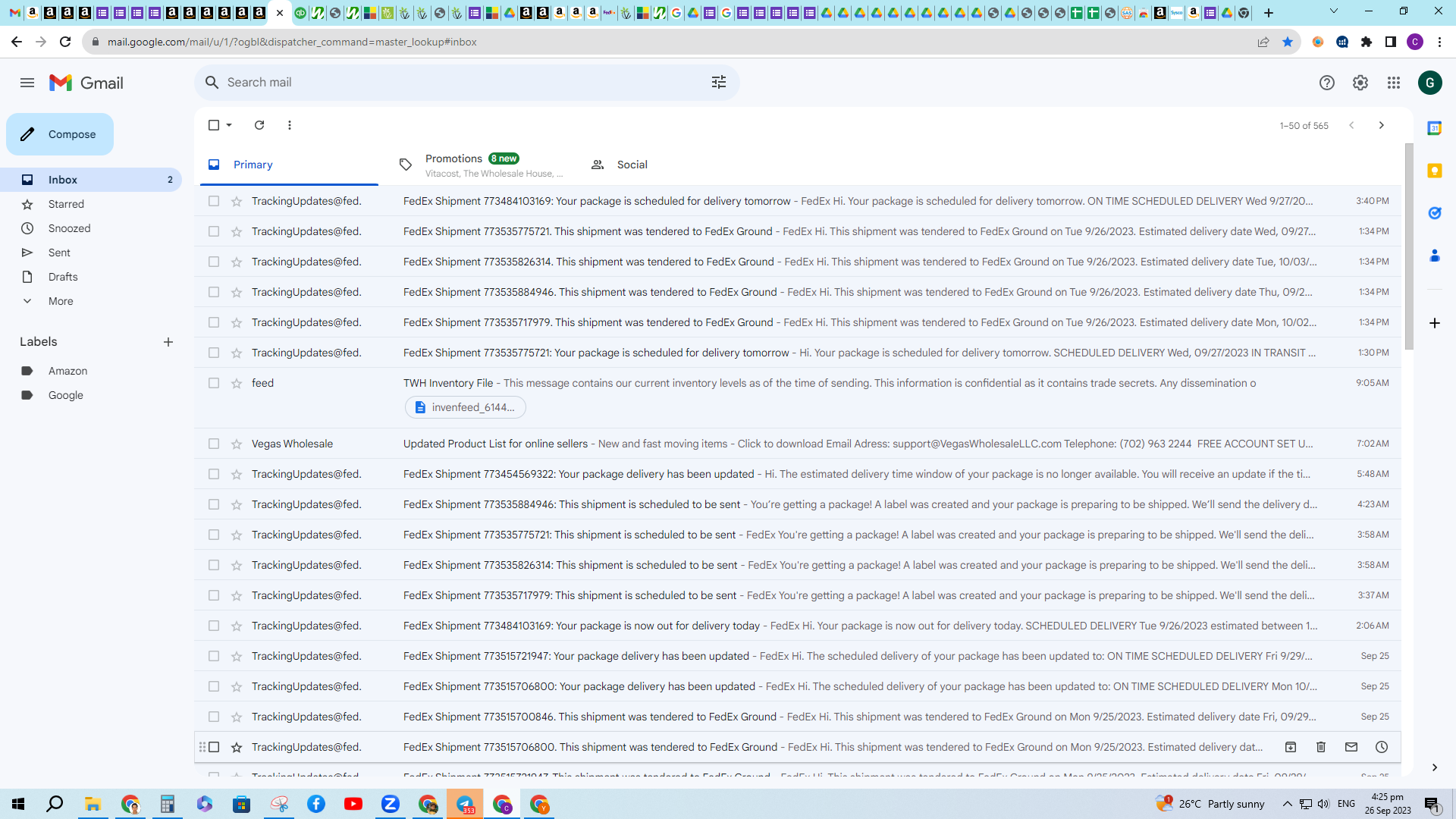Archive the 773515706800 tendered email

tap(1291, 747)
